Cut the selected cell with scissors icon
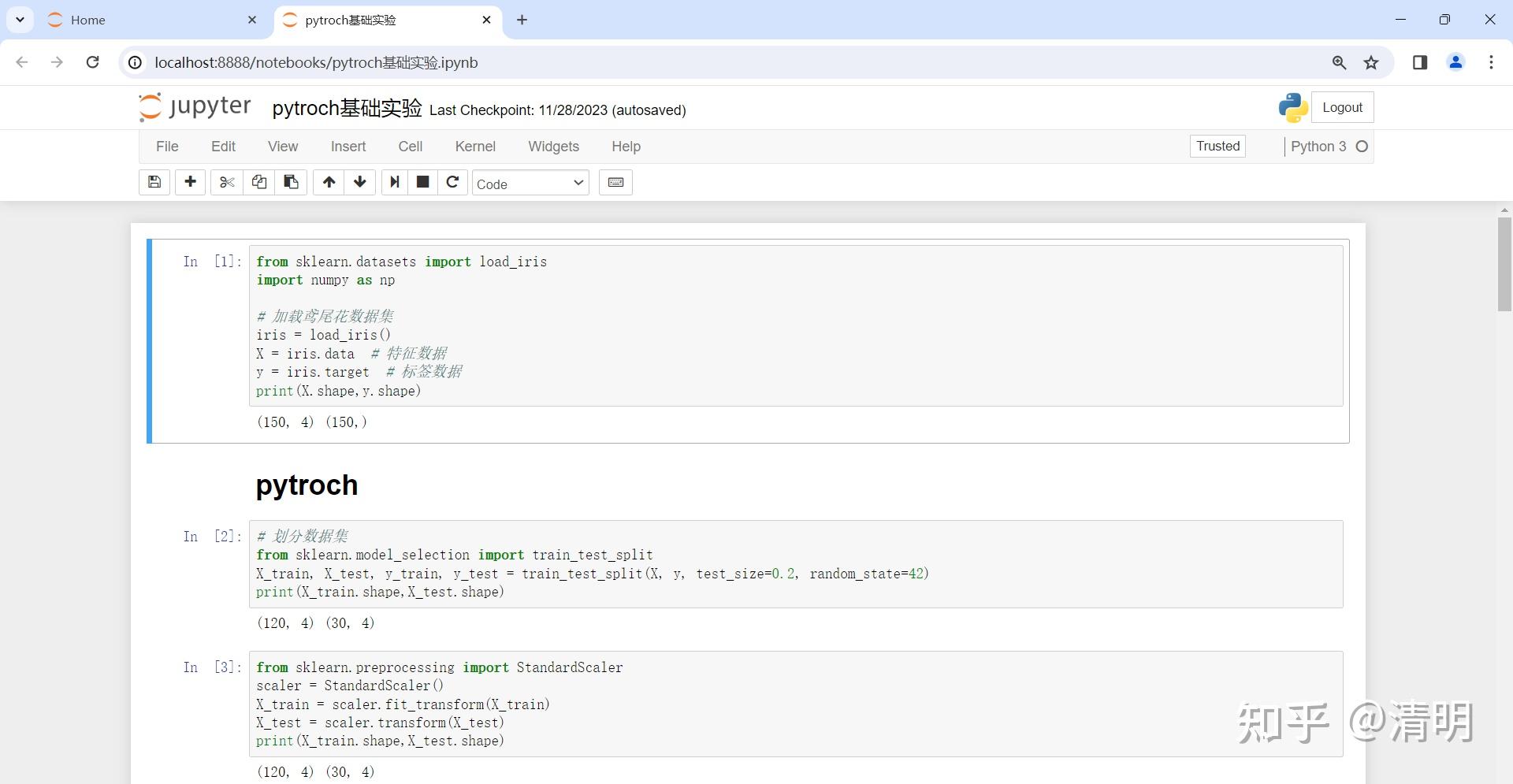 pyautogui.click(x=226, y=182)
